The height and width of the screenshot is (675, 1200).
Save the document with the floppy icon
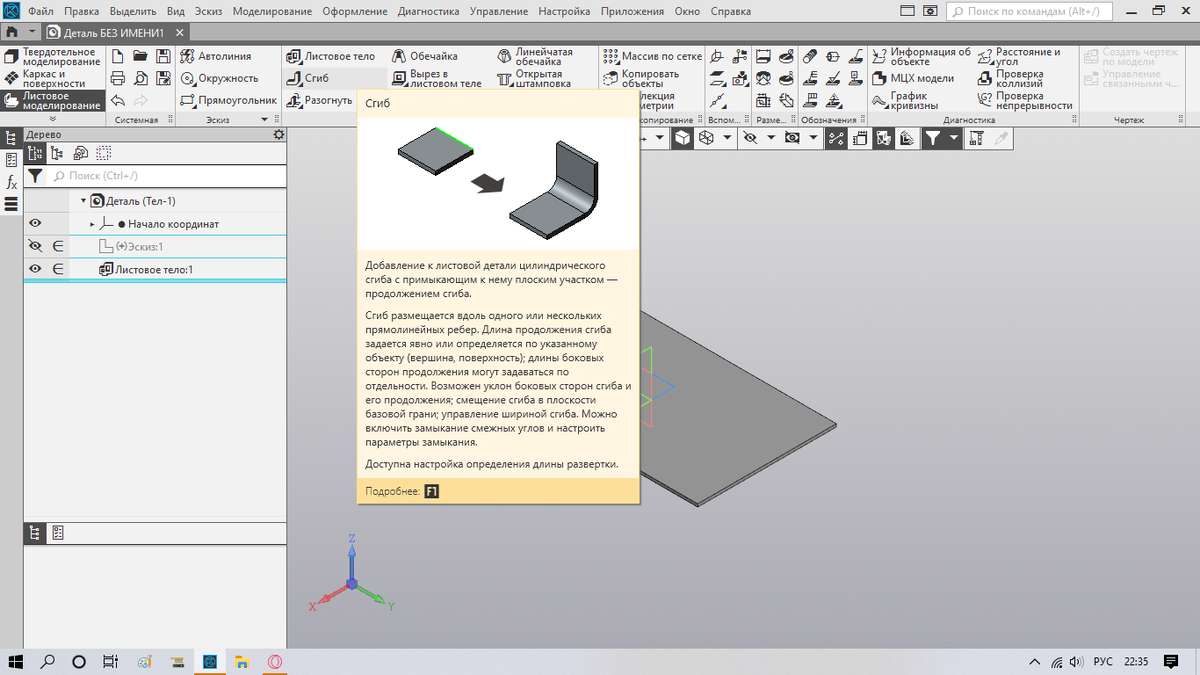[x=163, y=56]
